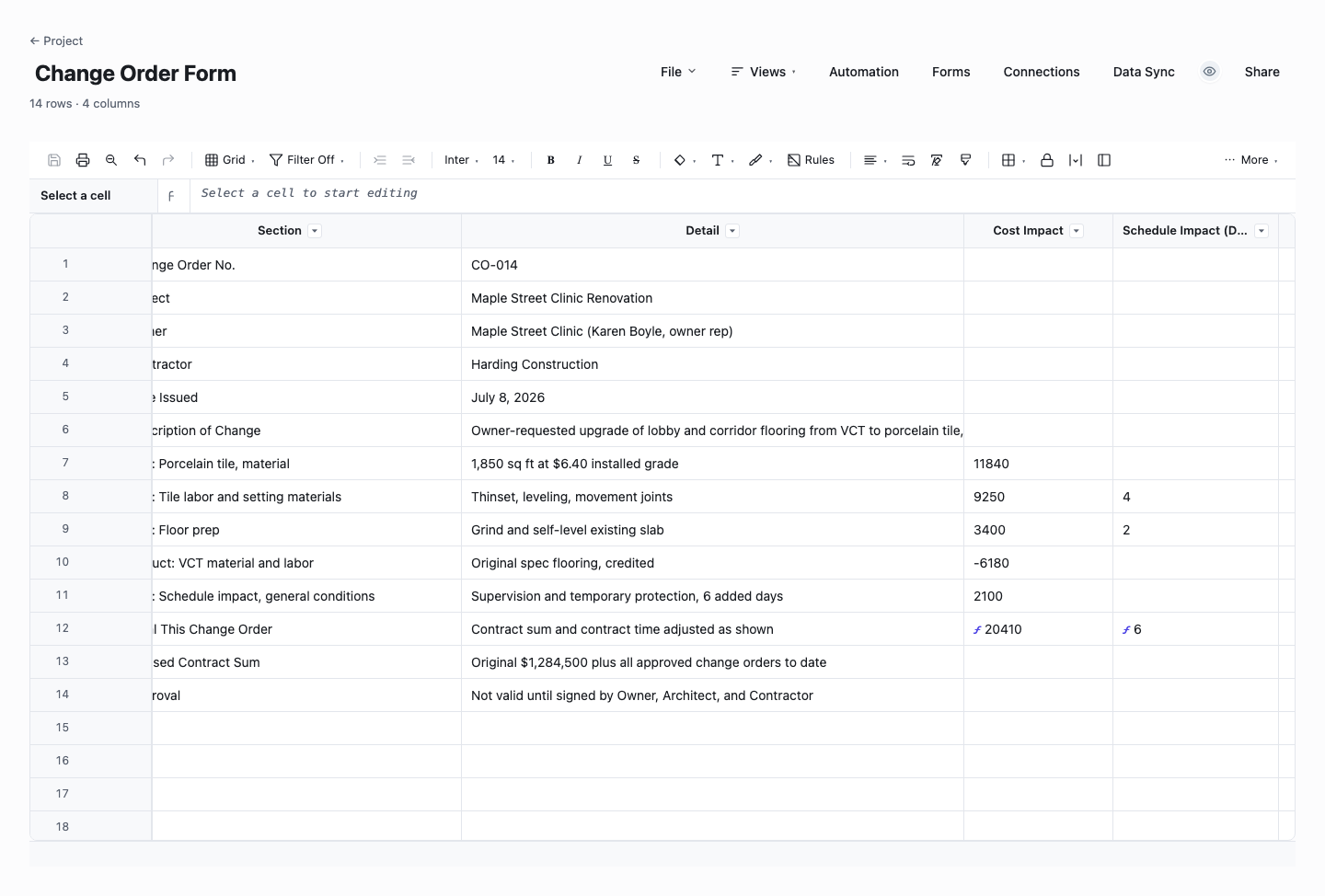This screenshot has height=896, width=1325.
Task: Select the "Grind and self-level existing slab" cell
Action: click(x=712, y=530)
